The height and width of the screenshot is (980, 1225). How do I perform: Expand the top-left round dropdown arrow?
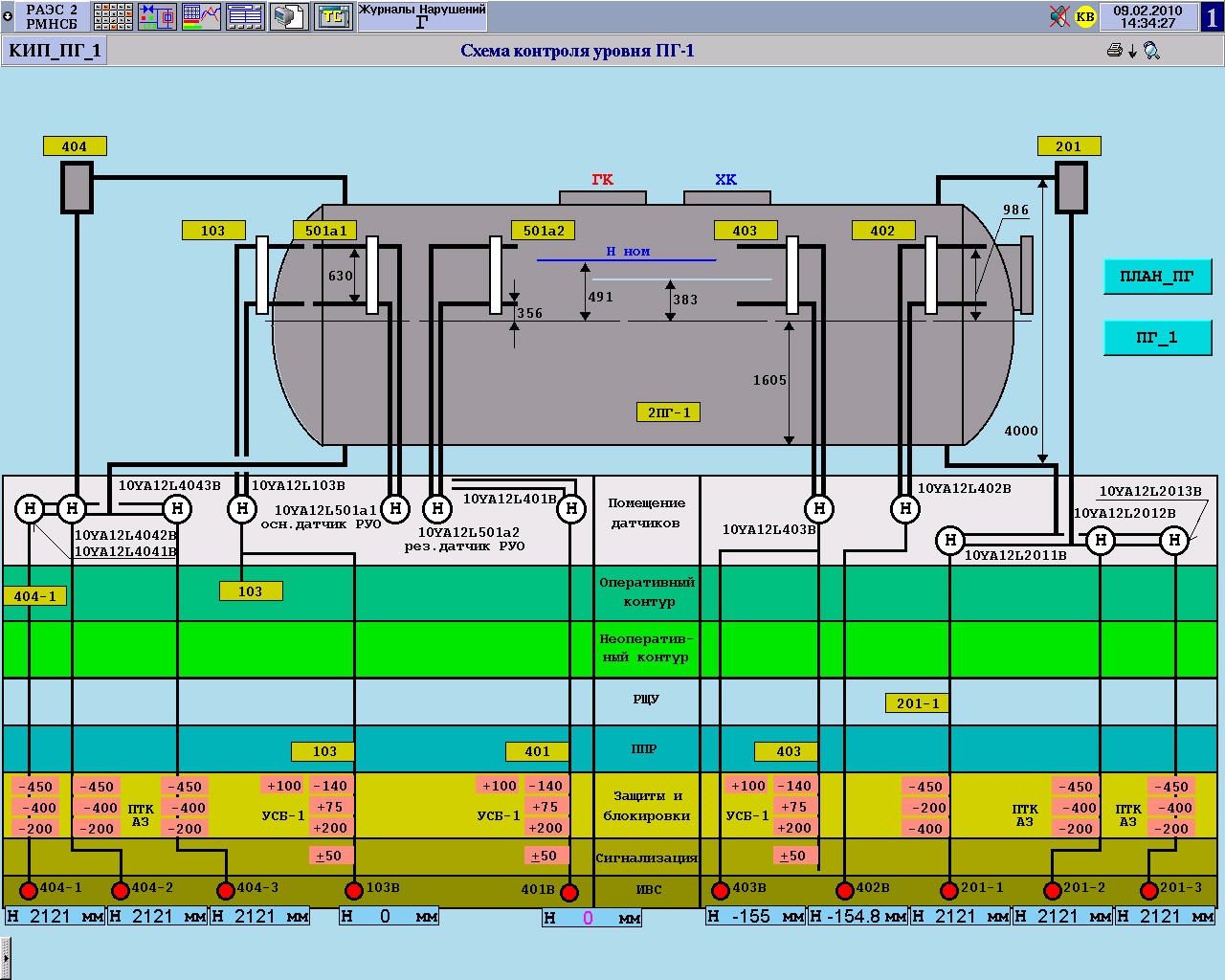(8, 16)
